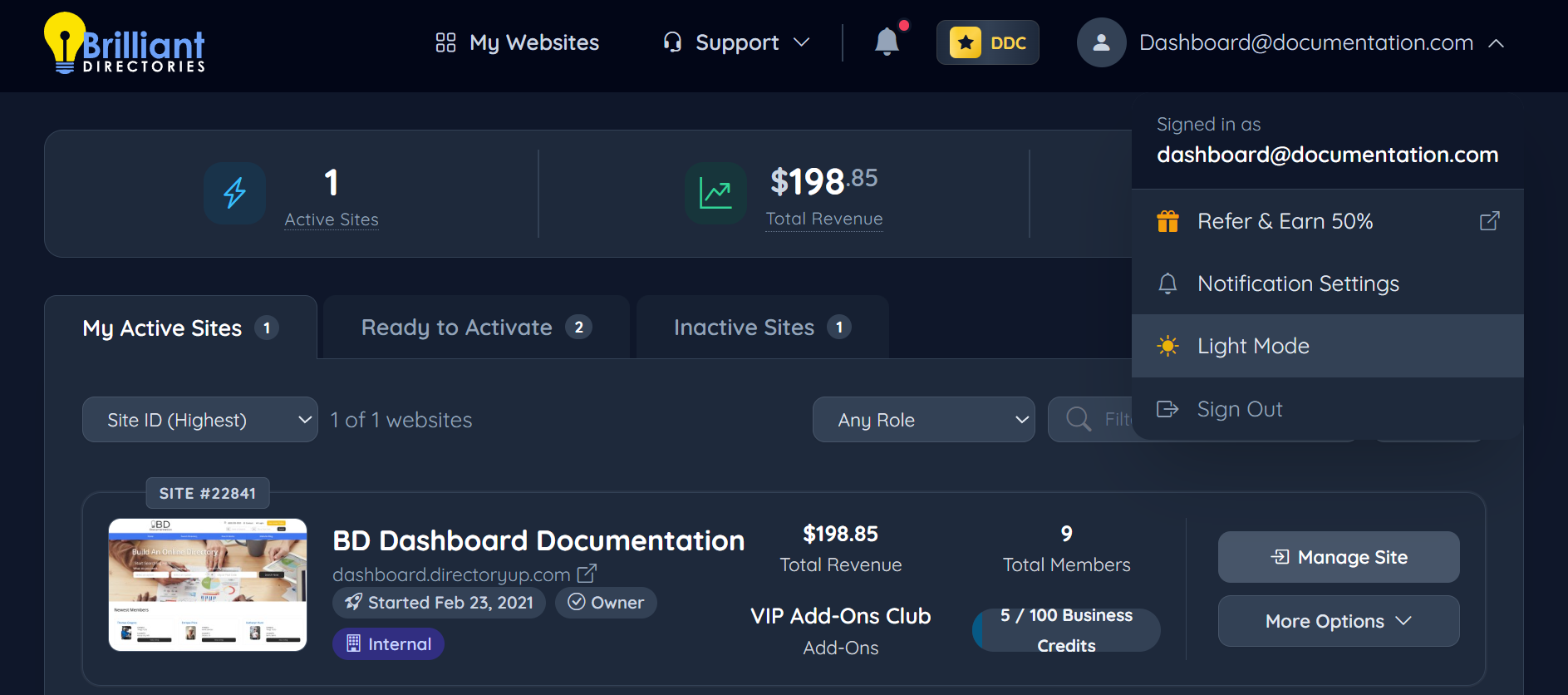
Task: Click the Light Mode sun icon
Action: pos(1167,346)
